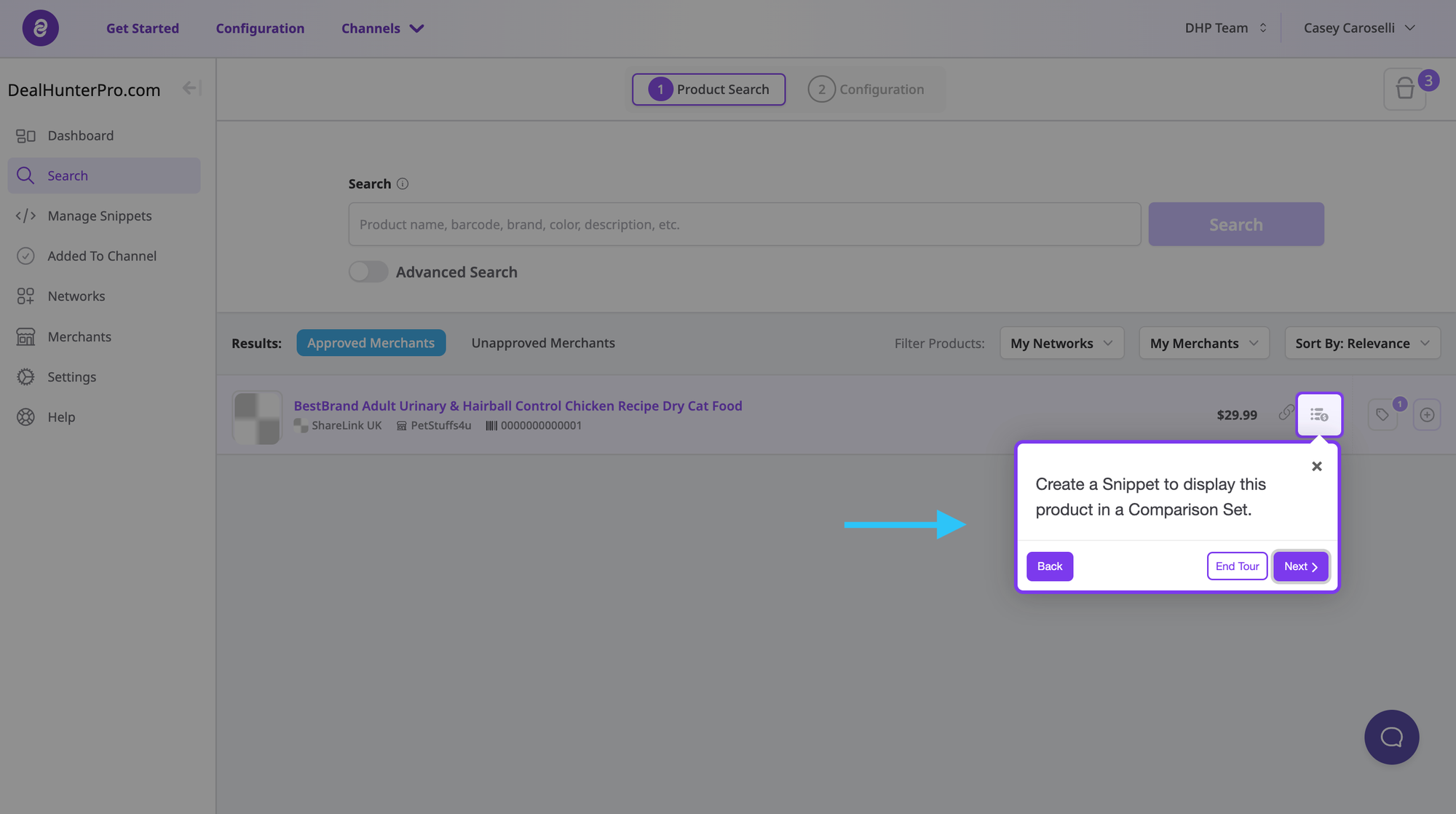1456x814 pixels.
Task: Click the copy link icon beside price
Action: click(x=1286, y=413)
